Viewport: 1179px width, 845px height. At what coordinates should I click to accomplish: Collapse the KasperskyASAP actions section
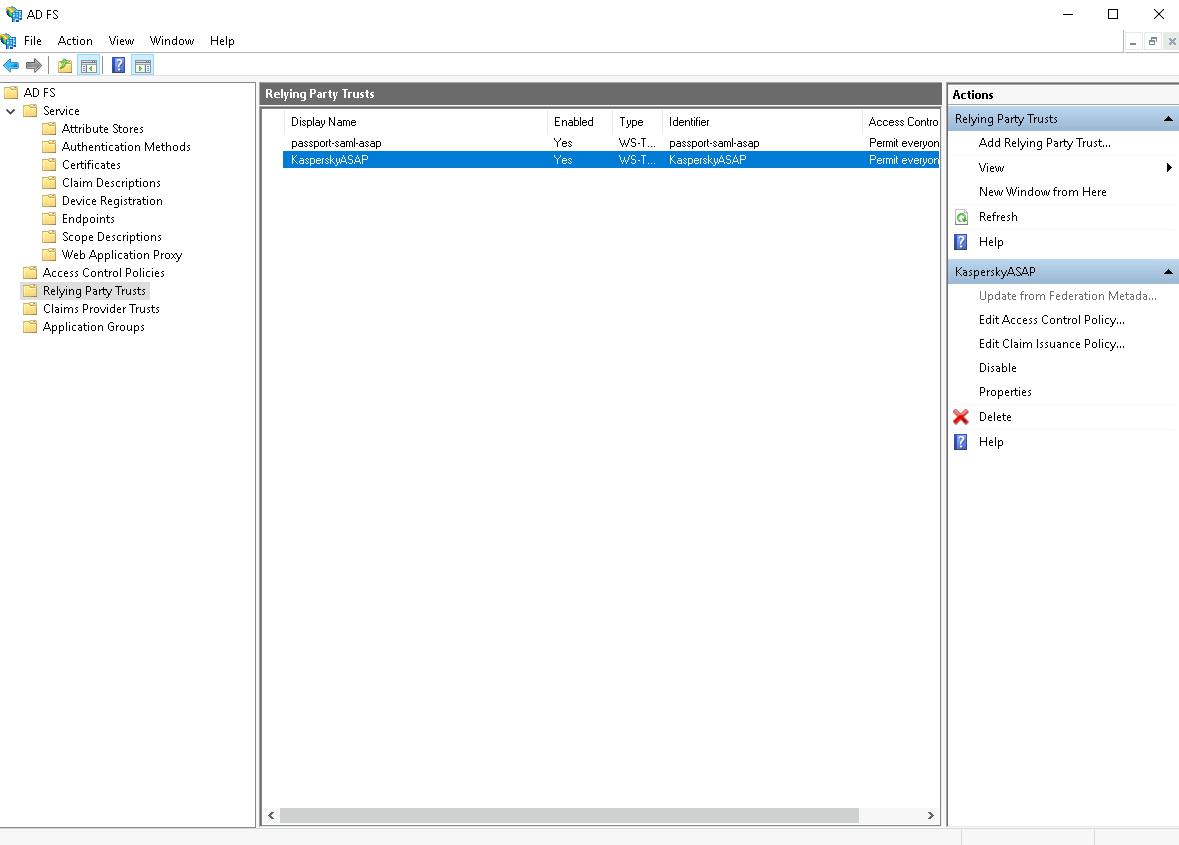[1167, 272]
